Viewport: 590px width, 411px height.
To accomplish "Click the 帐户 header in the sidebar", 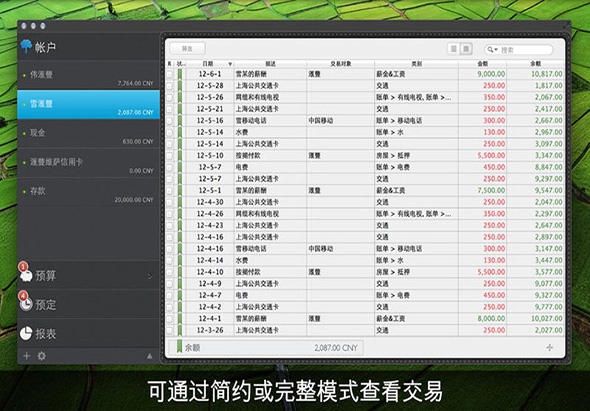I will point(88,47).
